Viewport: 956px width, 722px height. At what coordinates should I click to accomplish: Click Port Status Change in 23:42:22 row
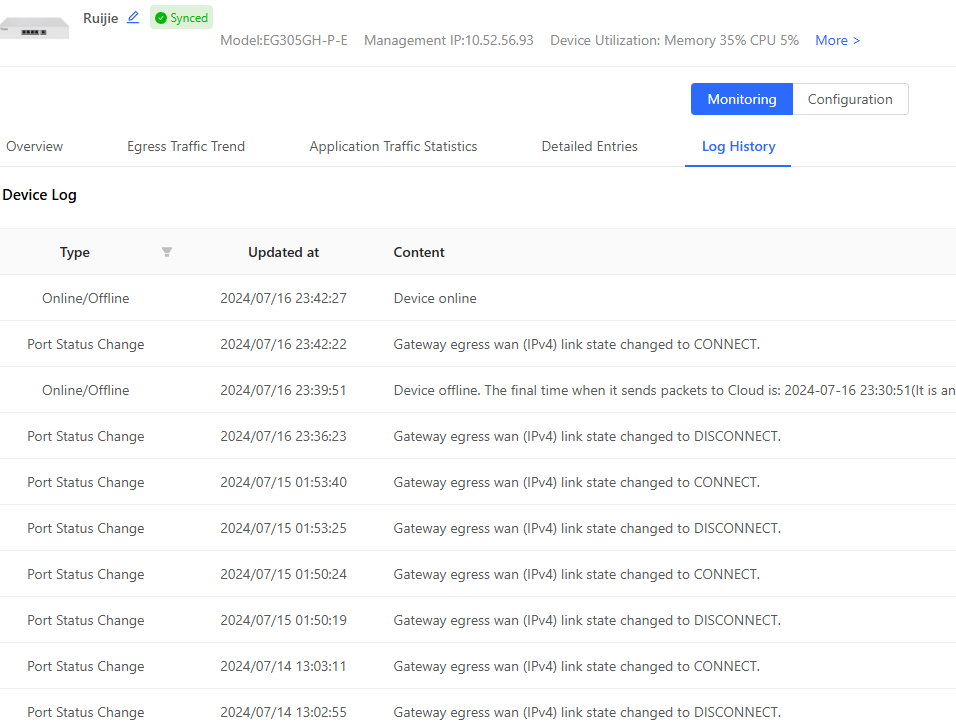click(85, 345)
